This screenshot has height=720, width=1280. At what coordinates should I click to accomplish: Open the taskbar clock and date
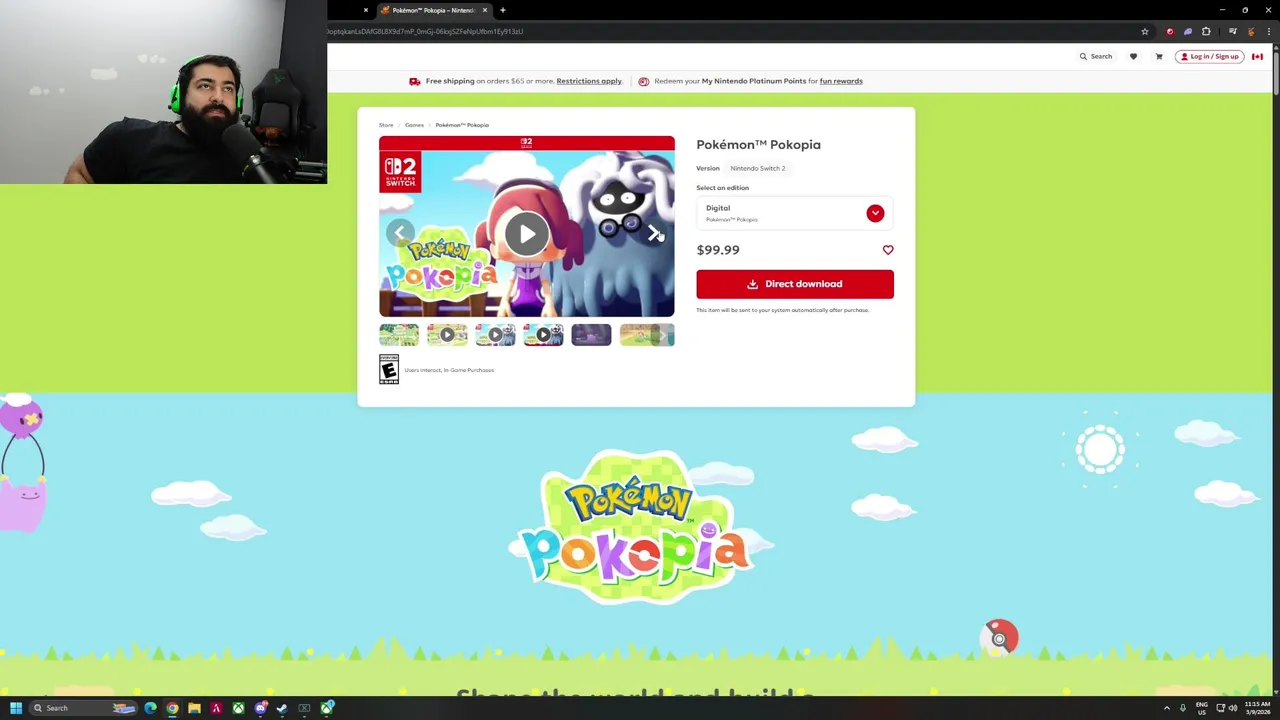[1257, 708]
